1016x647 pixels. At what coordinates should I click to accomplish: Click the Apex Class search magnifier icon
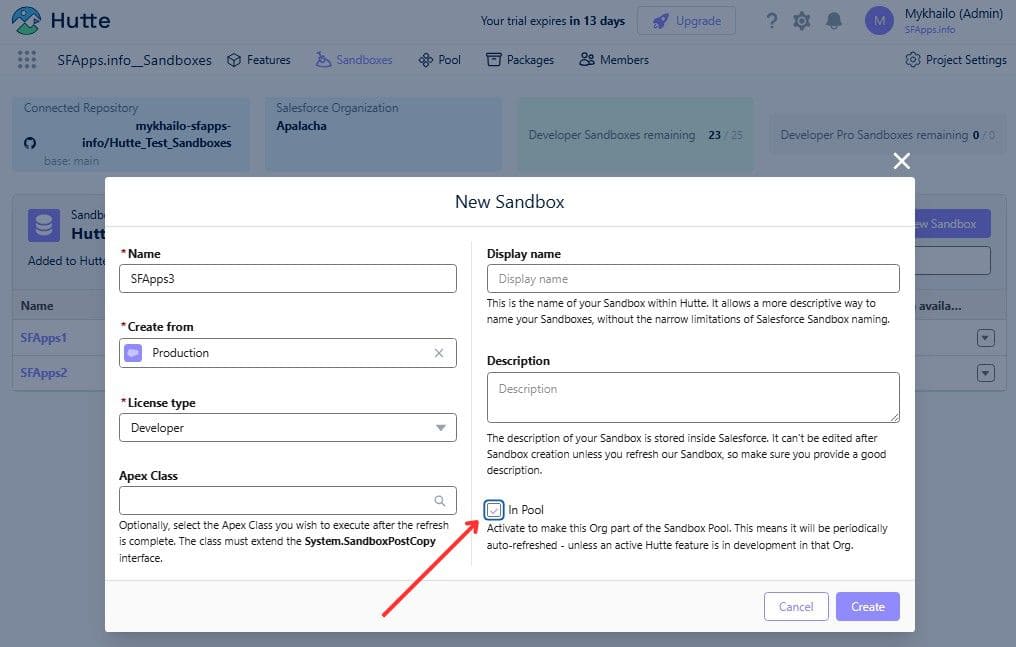439,501
